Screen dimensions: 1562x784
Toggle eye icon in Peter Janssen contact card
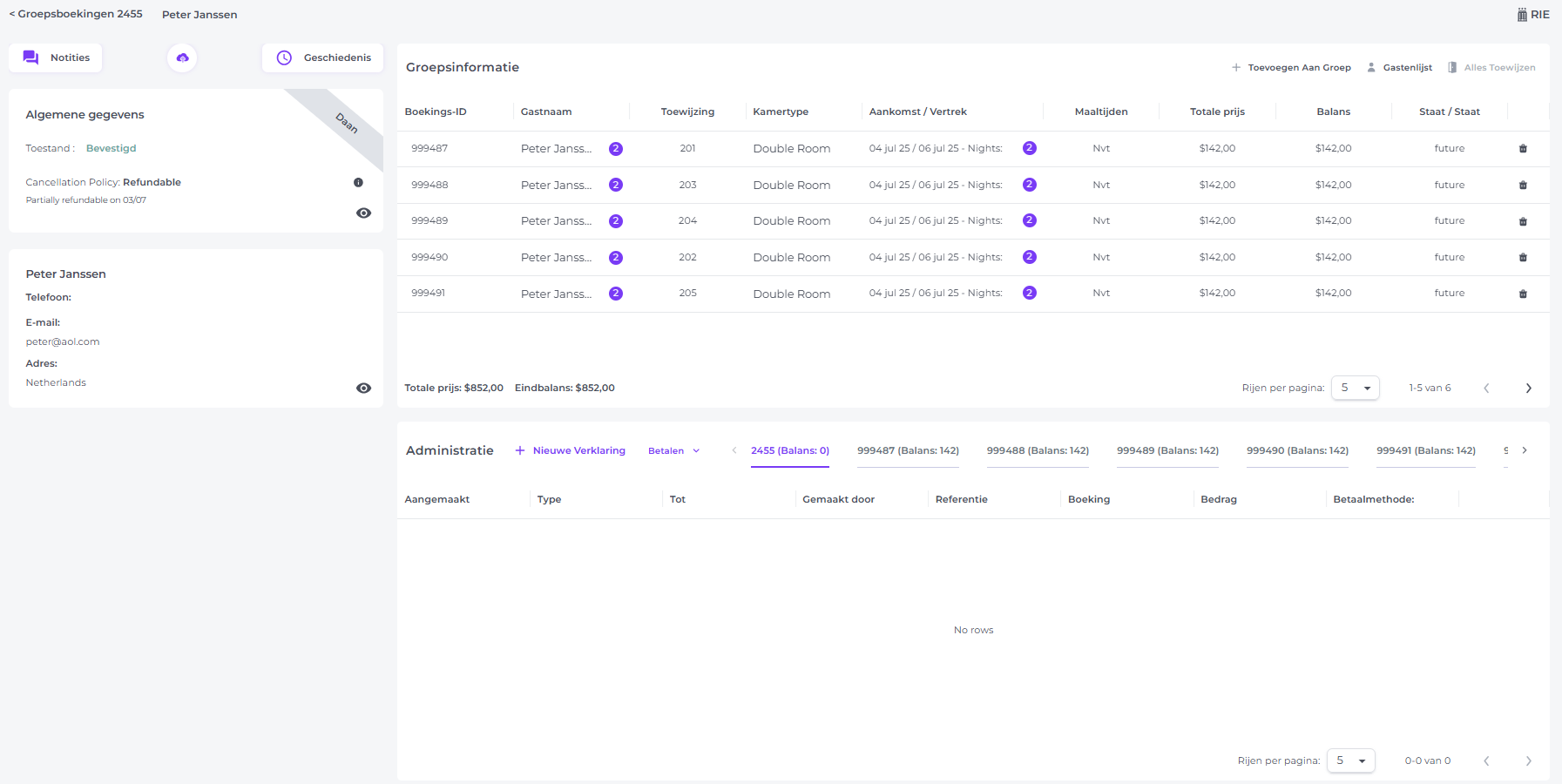click(x=364, y=389)
